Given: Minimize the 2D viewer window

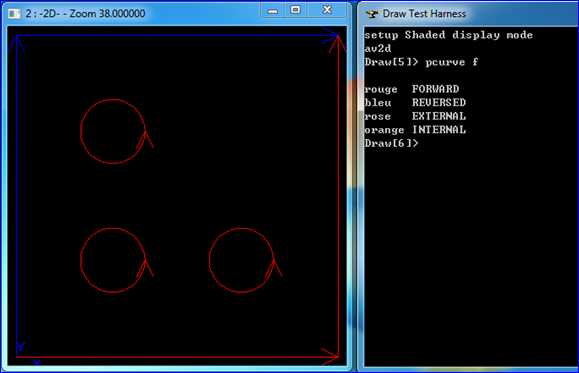Looking at the screenshot, I should (x=273, y=11).
